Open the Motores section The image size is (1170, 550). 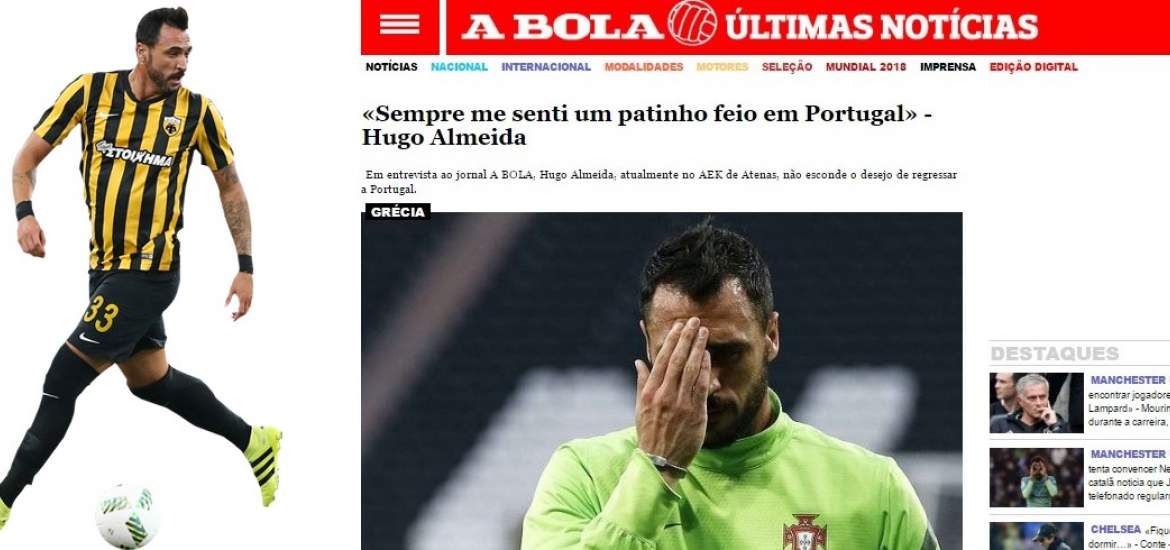click(x=722, y=66)
